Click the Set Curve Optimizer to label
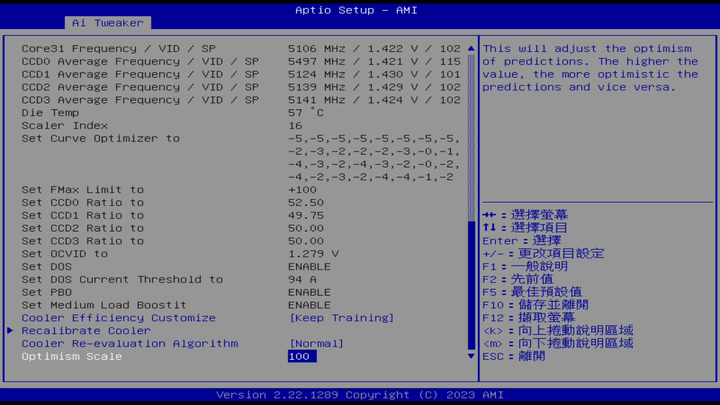 101,139
